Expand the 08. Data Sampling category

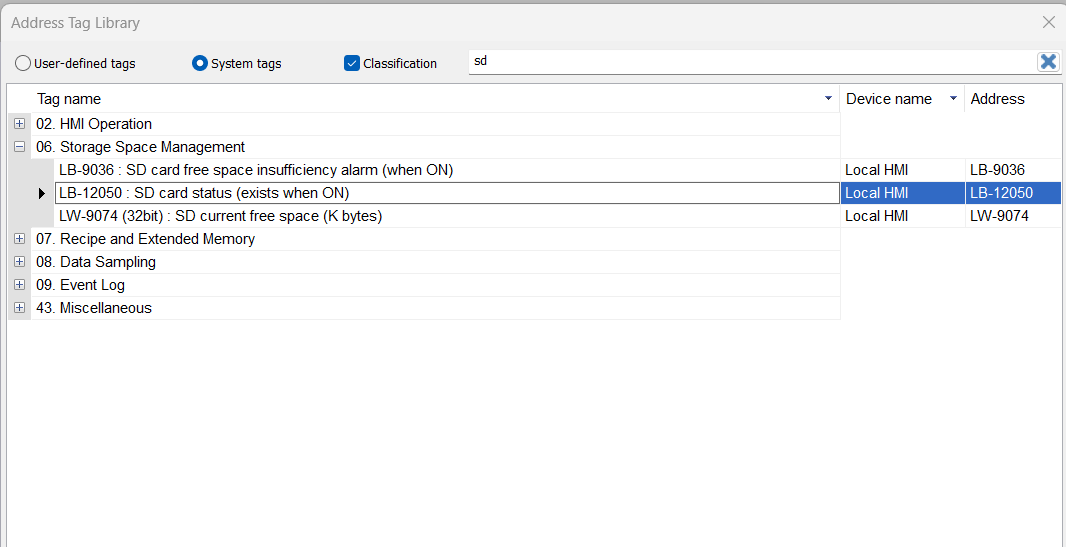pos(19,262)
